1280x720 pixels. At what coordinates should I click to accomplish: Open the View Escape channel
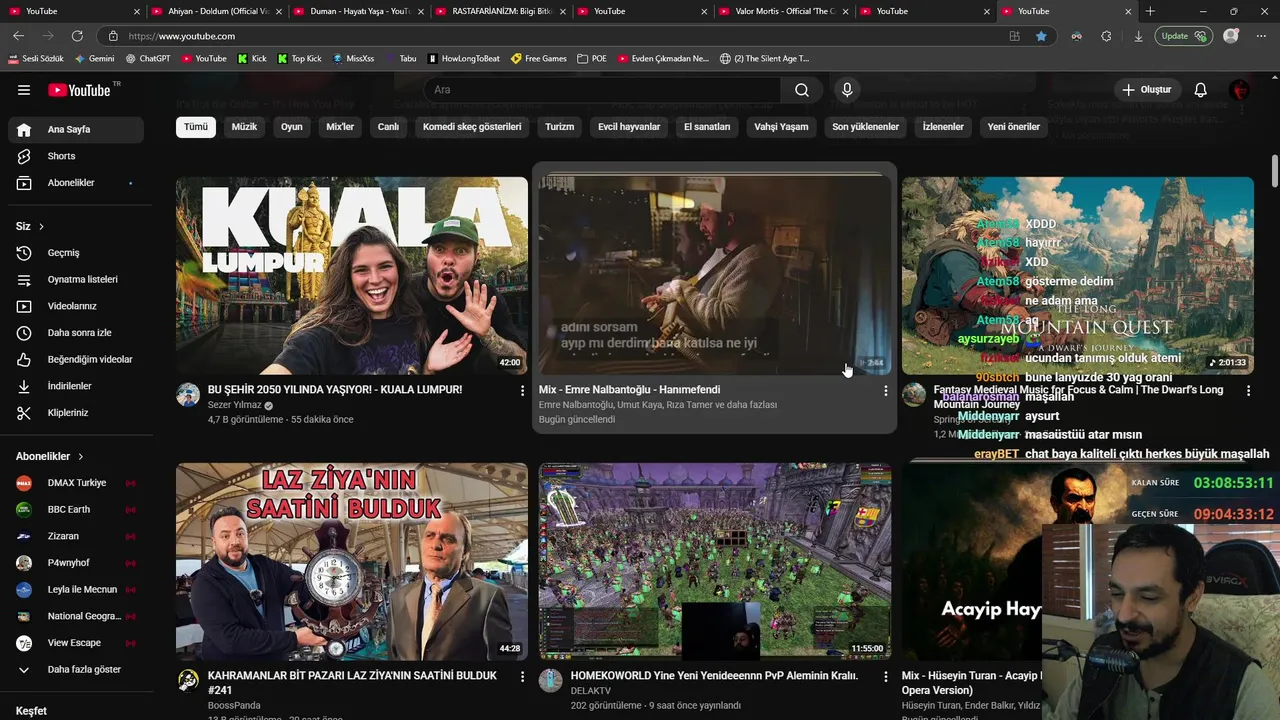pyautogui.click(x=76, y=643)
